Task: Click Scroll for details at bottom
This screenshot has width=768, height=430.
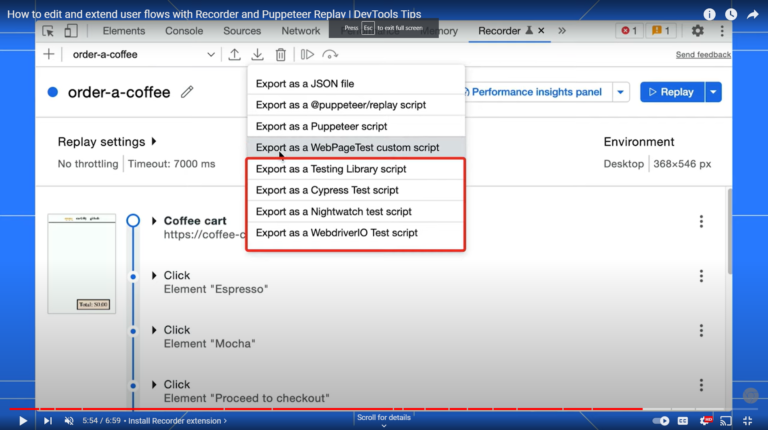Action: tap(384, 420)
